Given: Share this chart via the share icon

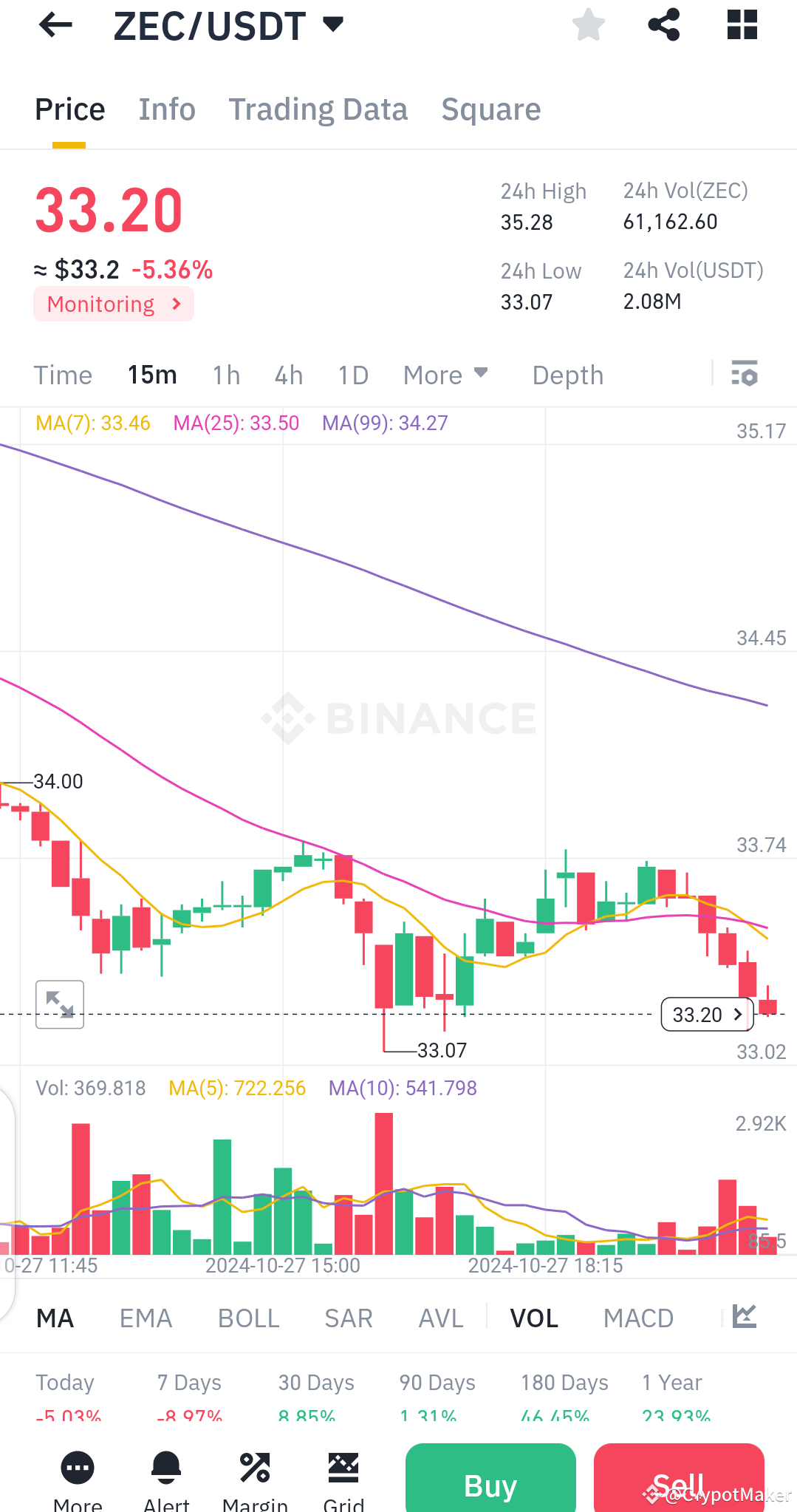Looking at the screenshot, I should pos(663,24).
